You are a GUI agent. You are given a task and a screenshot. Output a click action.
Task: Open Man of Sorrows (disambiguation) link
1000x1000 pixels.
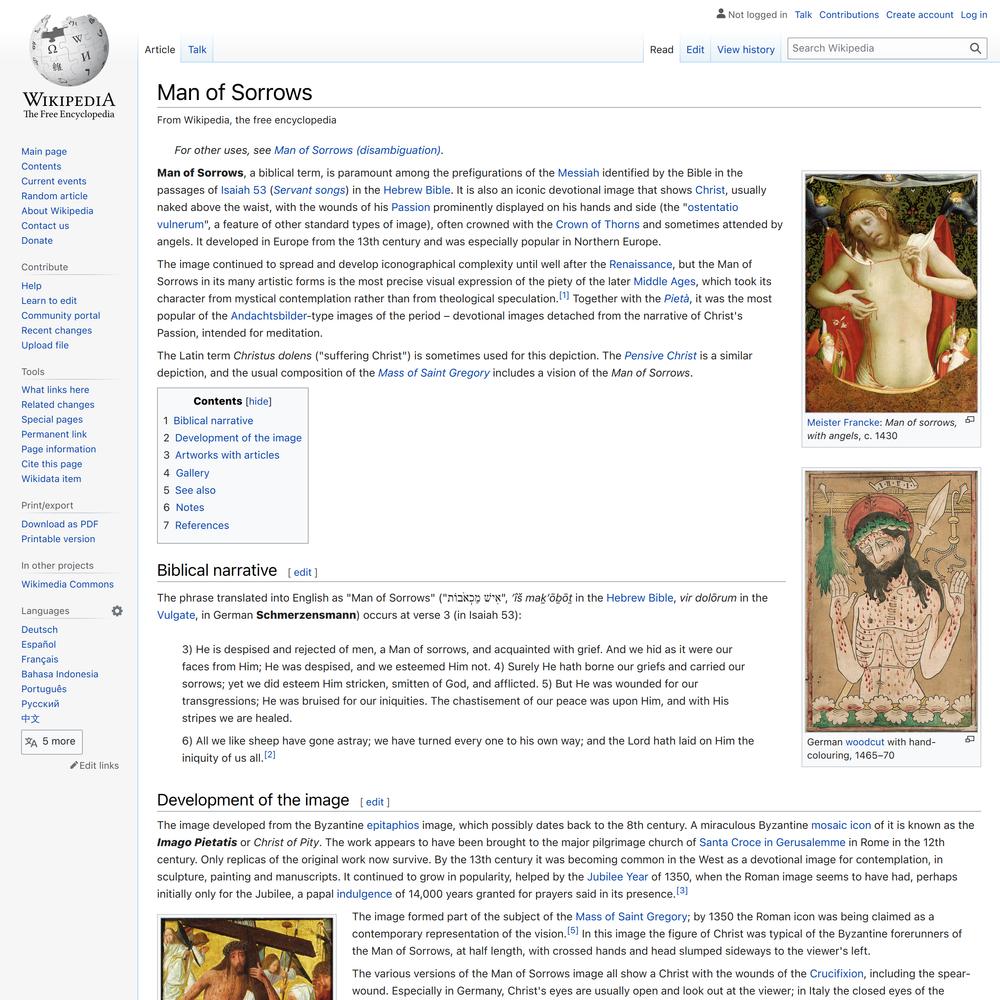click(357, 151)
